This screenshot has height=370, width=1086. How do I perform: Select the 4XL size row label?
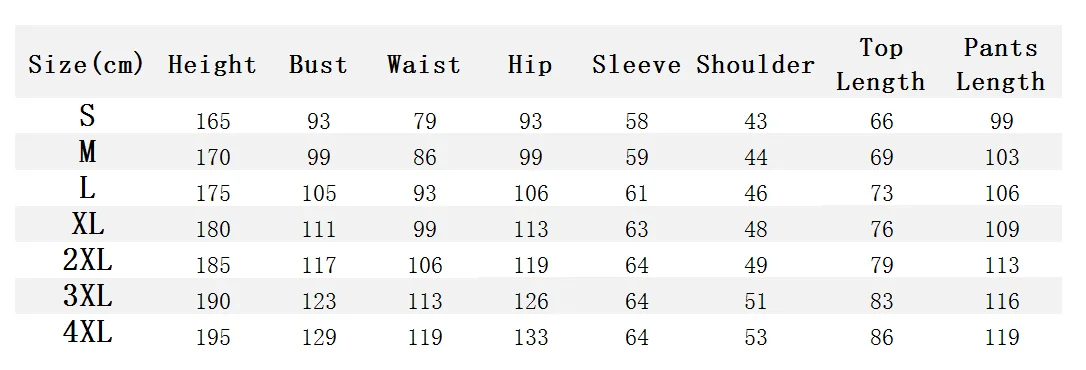click(x=87, y=332)
